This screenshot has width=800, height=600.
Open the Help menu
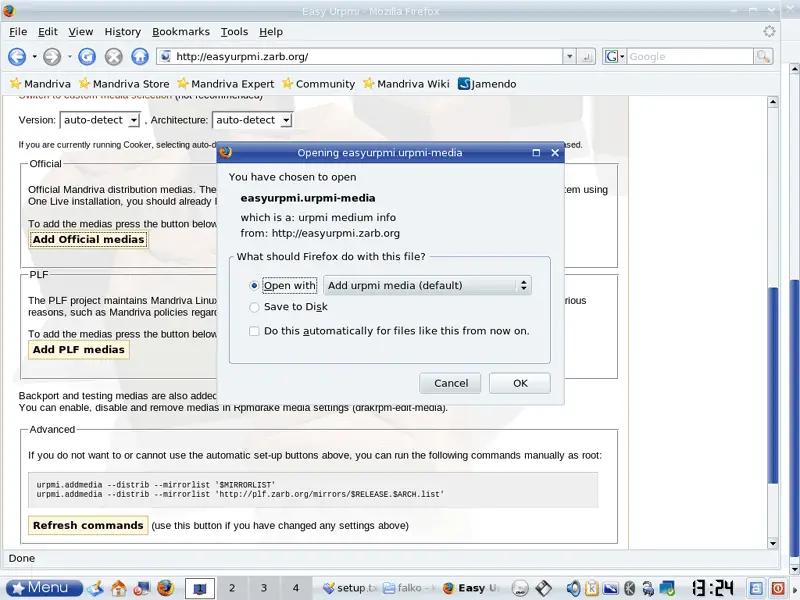pyautogui.click(x=271, y=32)
